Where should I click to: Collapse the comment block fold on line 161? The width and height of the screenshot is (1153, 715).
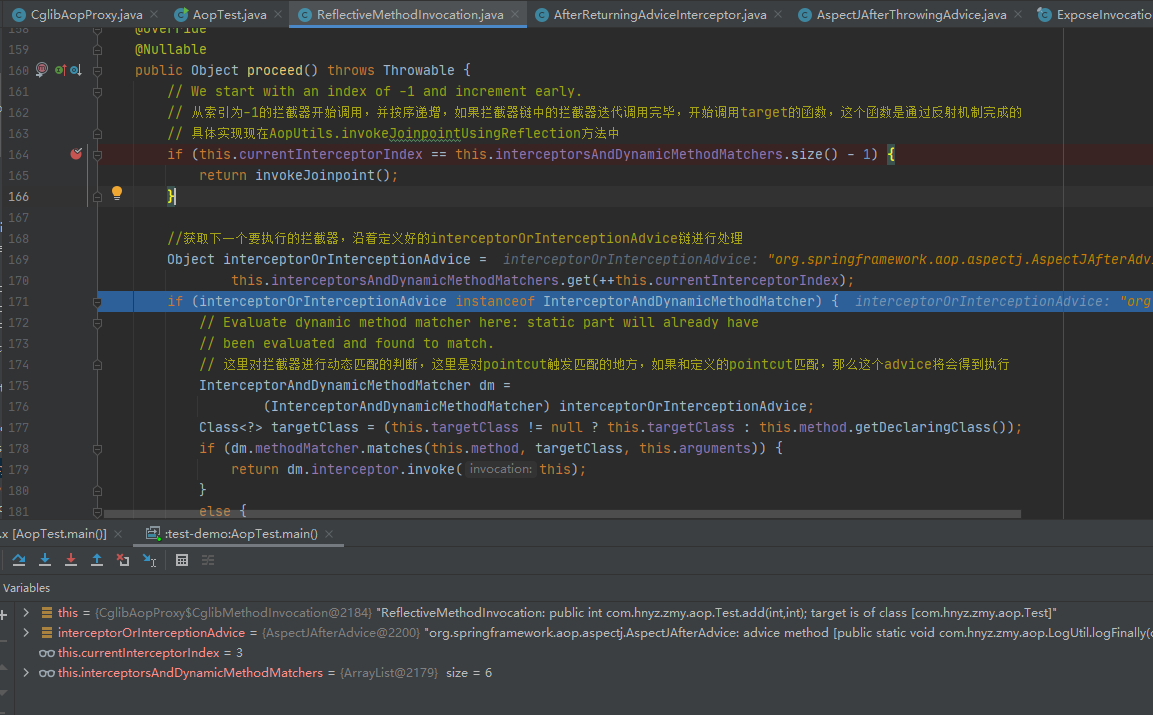(x=97, y=92)
